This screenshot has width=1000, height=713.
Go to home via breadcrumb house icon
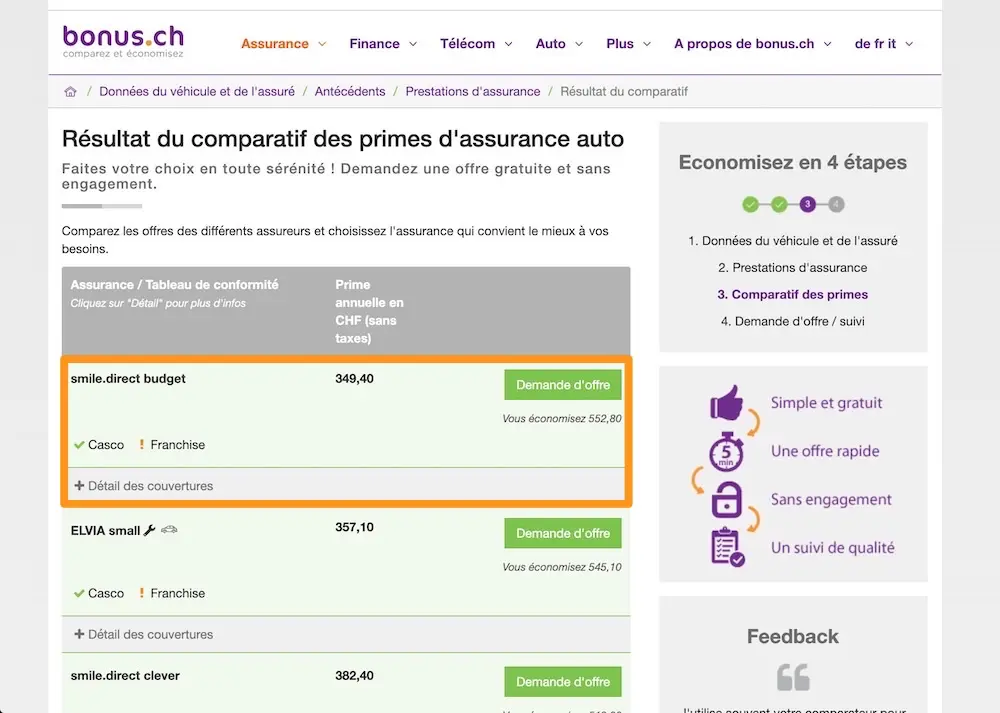click(x=70, y=92)
